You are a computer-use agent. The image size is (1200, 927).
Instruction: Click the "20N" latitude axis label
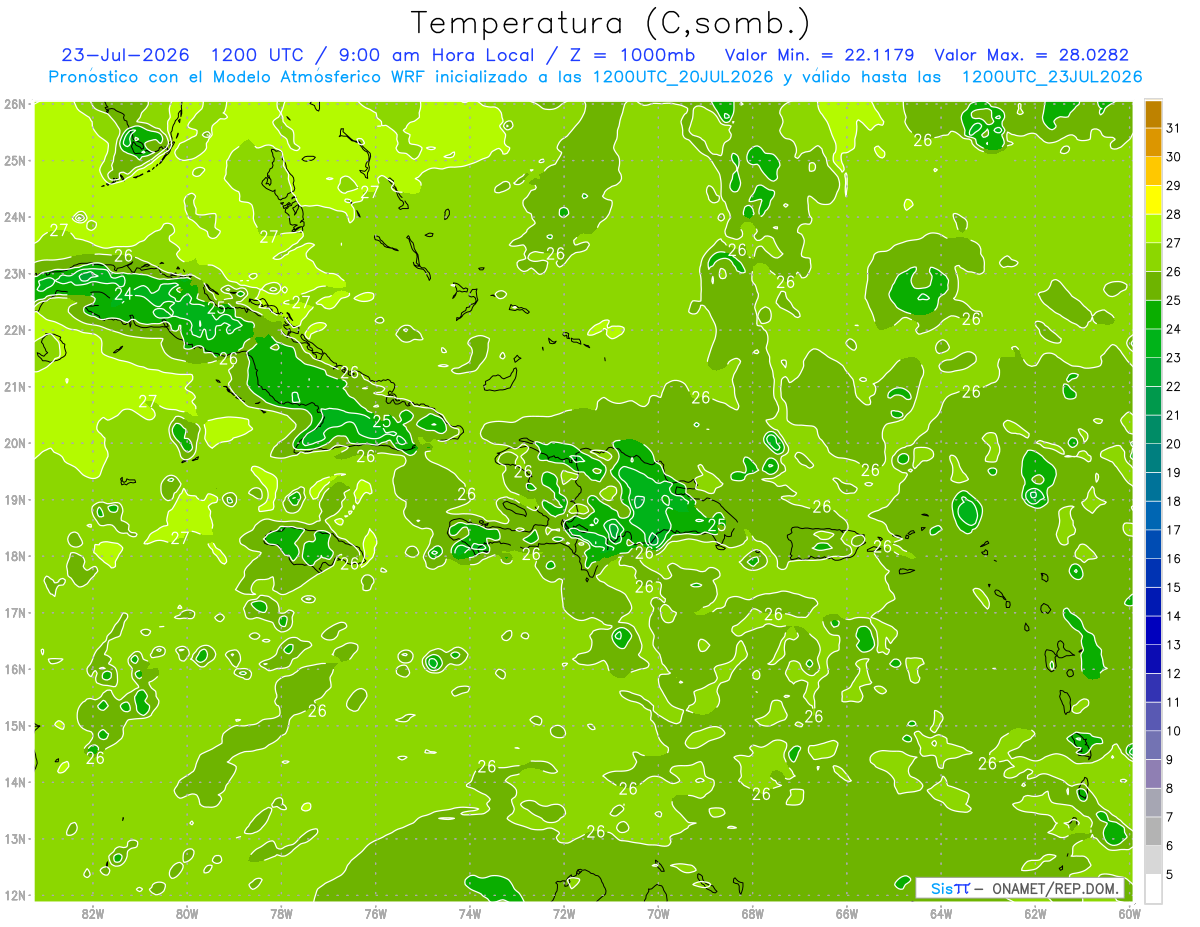(15, 443)
